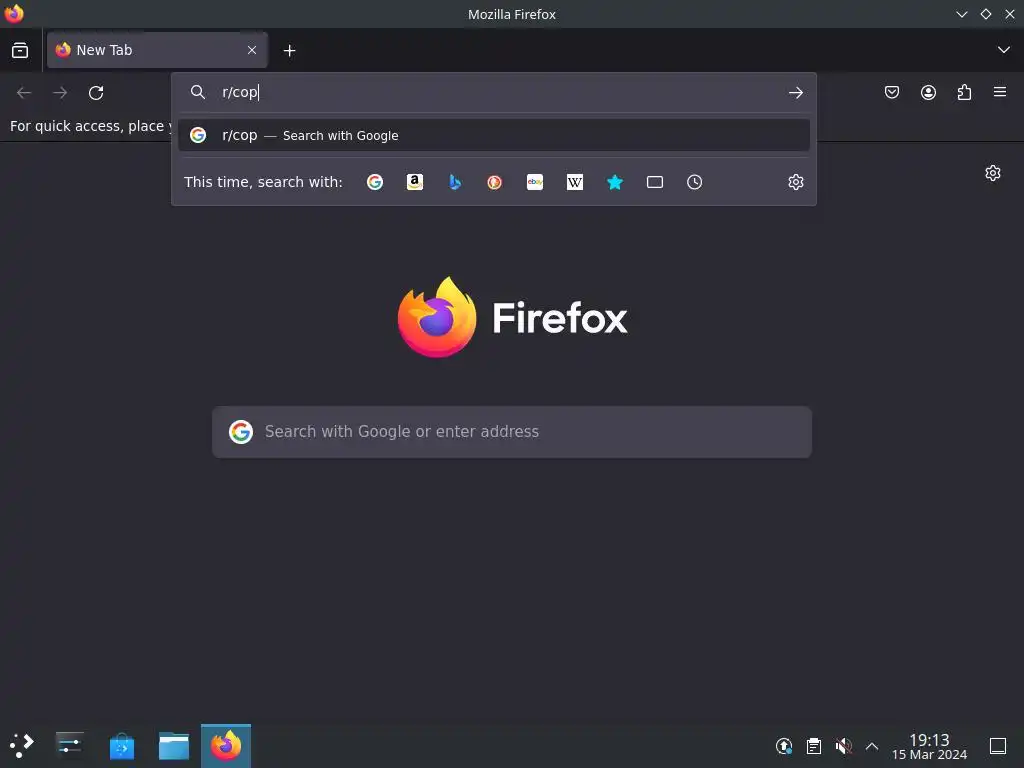Image resolution: width=1024 pixels, height=768 pixels.
Task: Click the address bar text field
Action: (496, 92)
